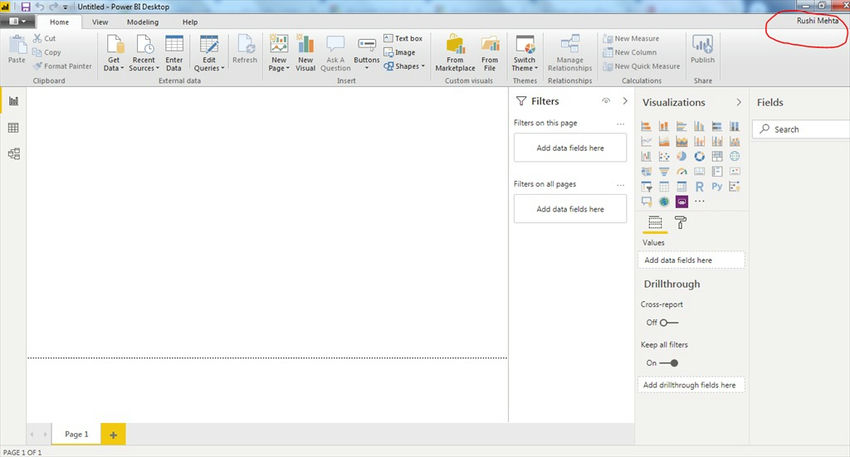
Task: Select the Treemap visual
Action: [x=717, y=156]
